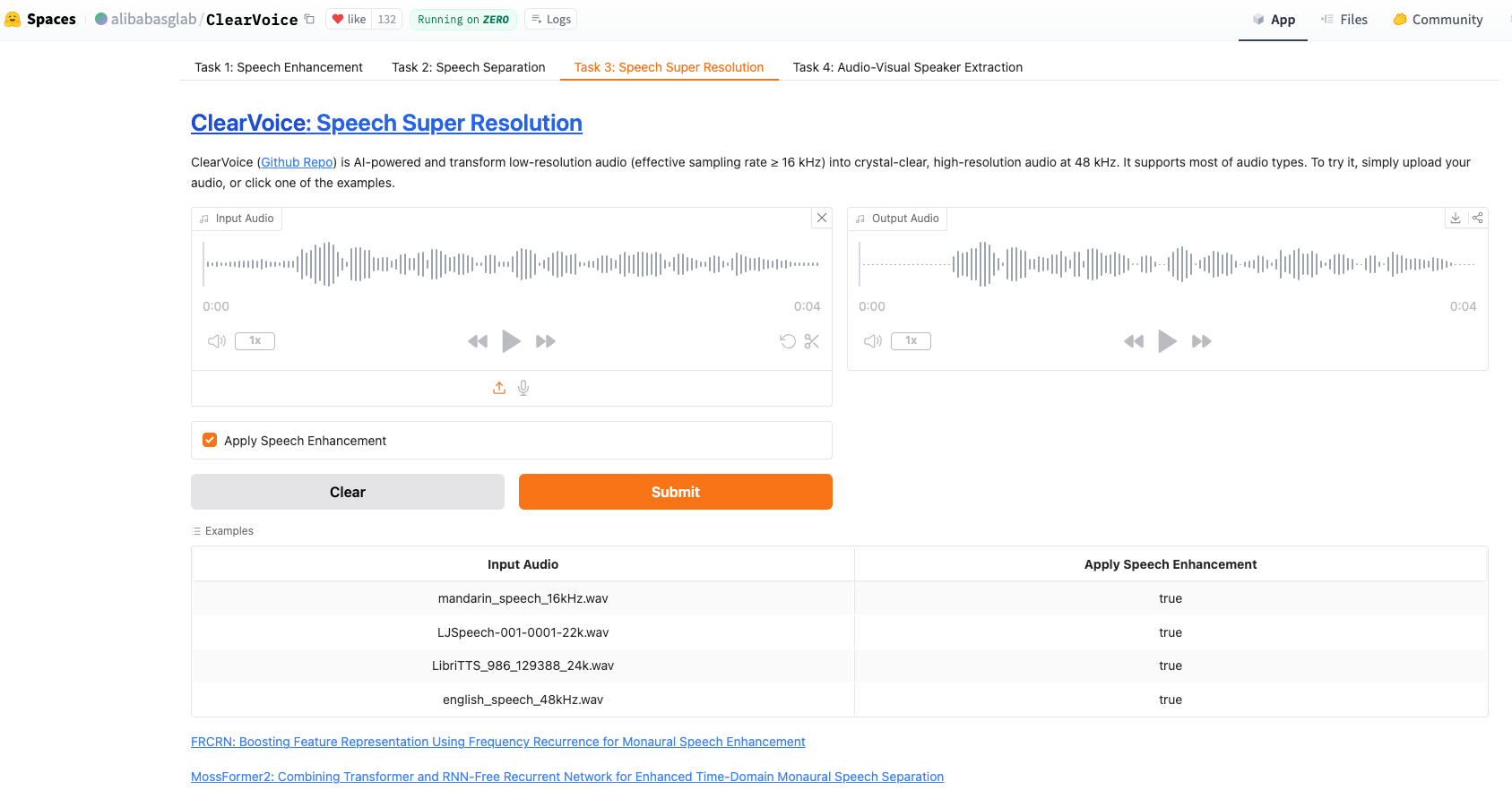The width and height of the screenshot is (1512, 799).
Task: Switch to Task 1: Speech Enhancement tab
Action: coord(279,67)
